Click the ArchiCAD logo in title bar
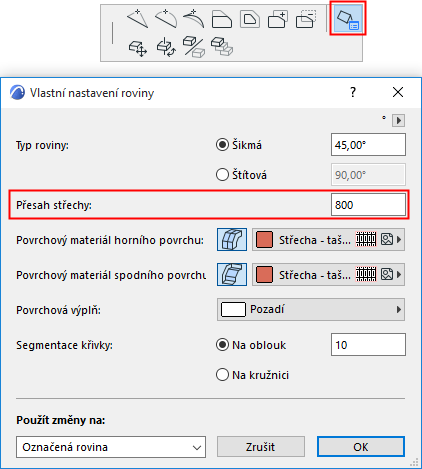 point(17,92)
